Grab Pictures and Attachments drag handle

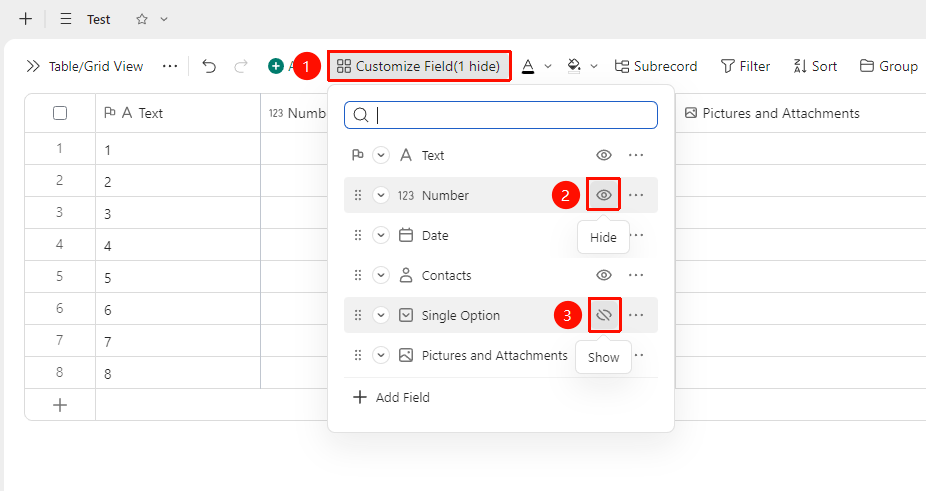click(357, 355)
